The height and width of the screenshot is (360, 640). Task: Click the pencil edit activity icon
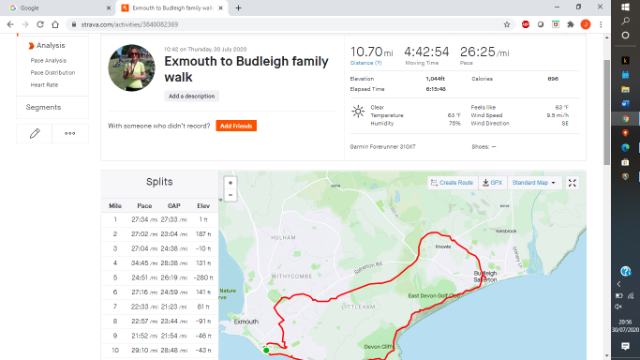point(35,133)
